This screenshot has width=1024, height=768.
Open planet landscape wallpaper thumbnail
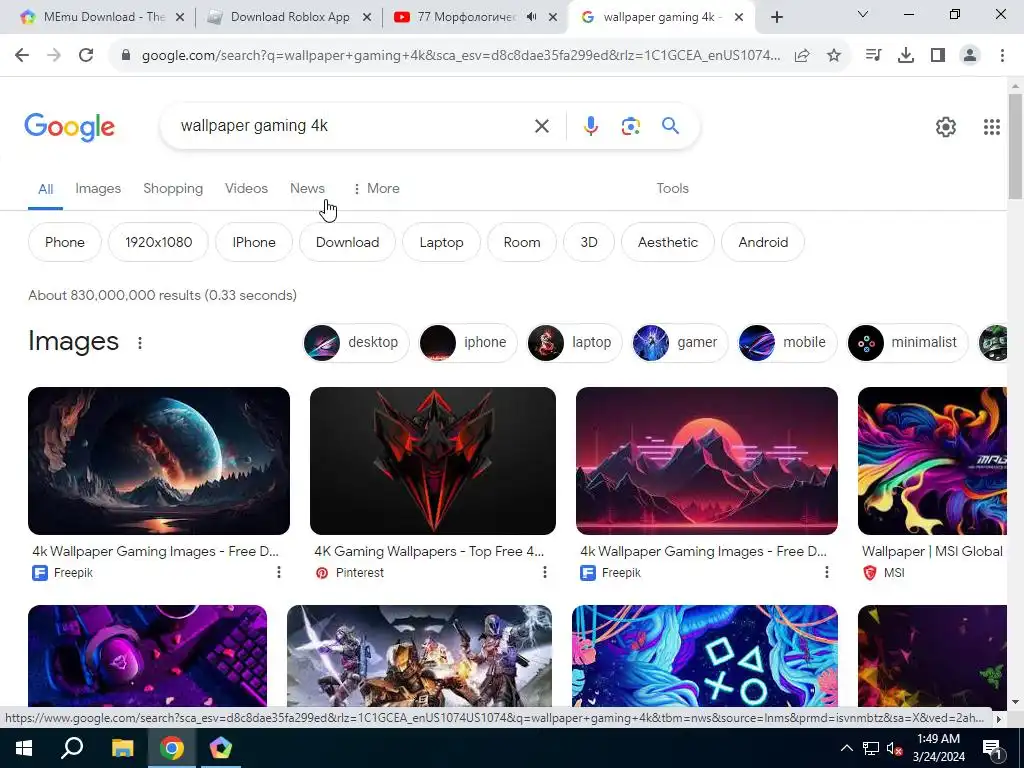pos(159,461)
